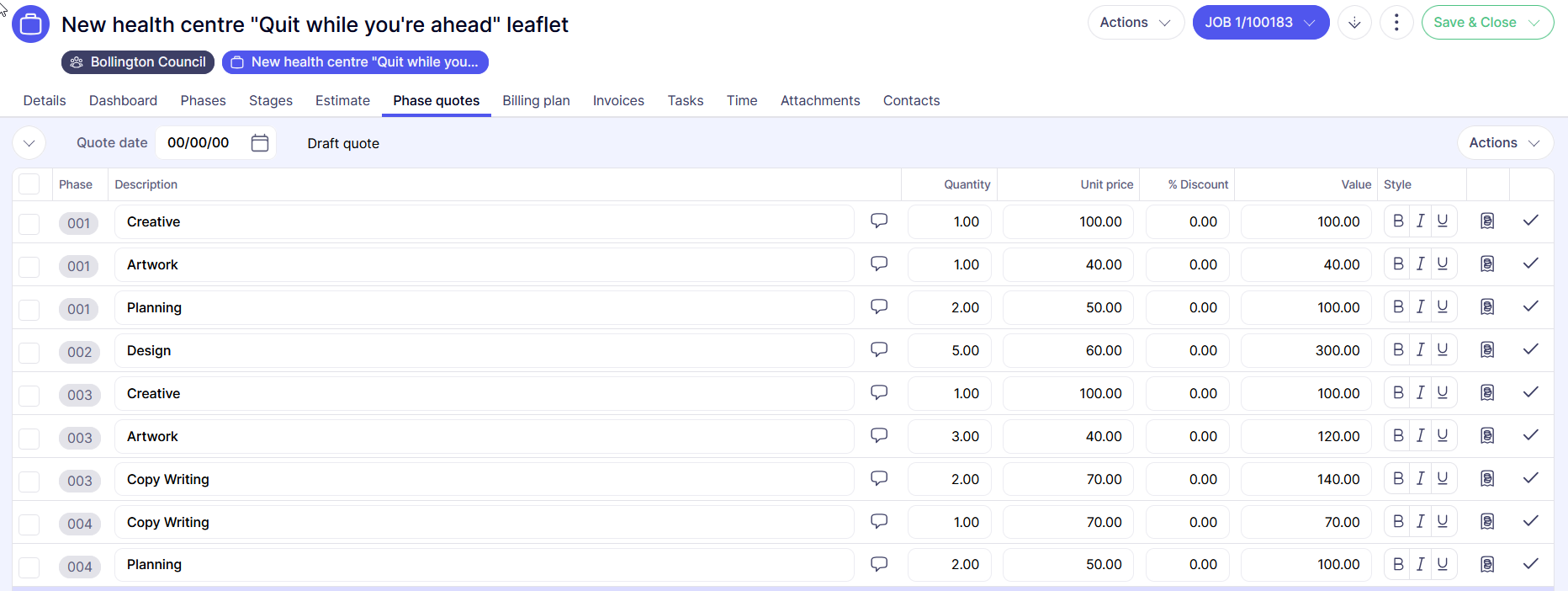The width and height of the screenshot is (1568, 591).
Task: Expand the collapse chevron beside Quote date
Action: [x=29, y=143]
